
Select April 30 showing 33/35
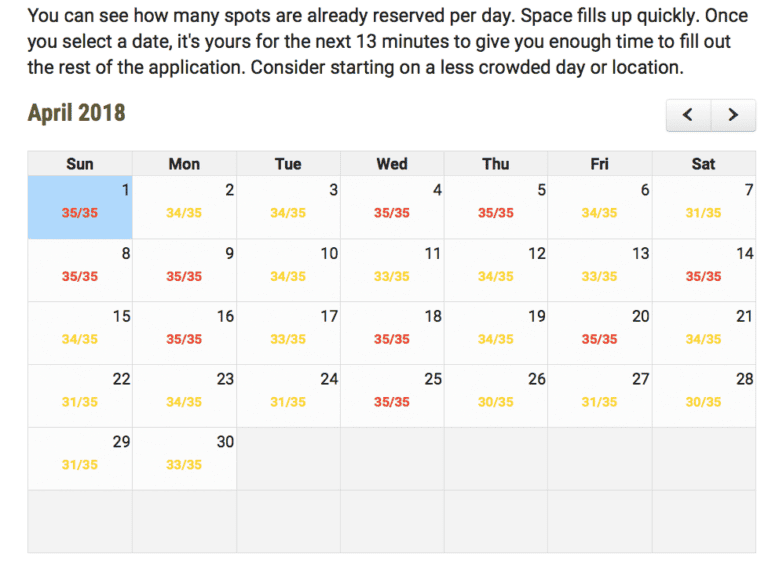(185, 459)
